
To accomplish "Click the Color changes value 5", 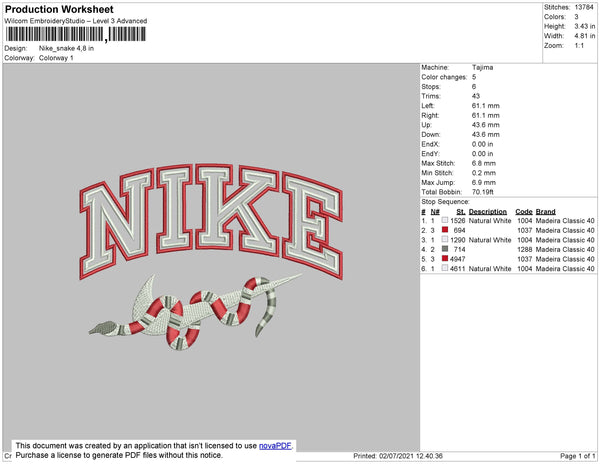I will (x=474, y=77).
